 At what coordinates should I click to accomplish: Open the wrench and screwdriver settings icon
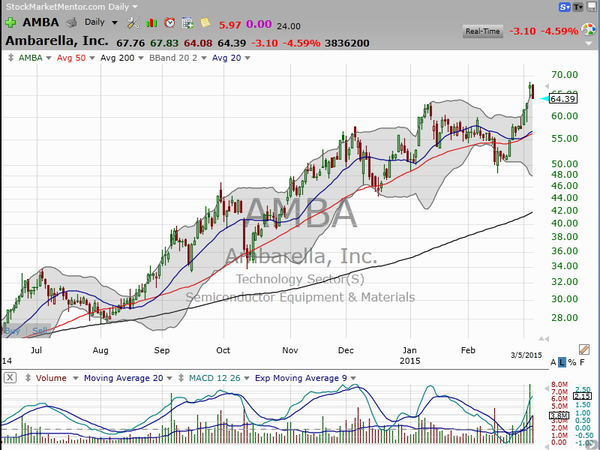[133, 23]
